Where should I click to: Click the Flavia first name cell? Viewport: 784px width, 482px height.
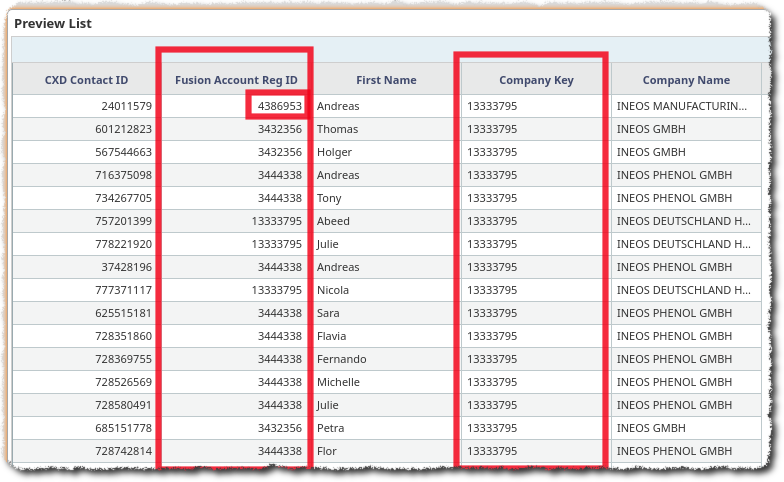332,336
